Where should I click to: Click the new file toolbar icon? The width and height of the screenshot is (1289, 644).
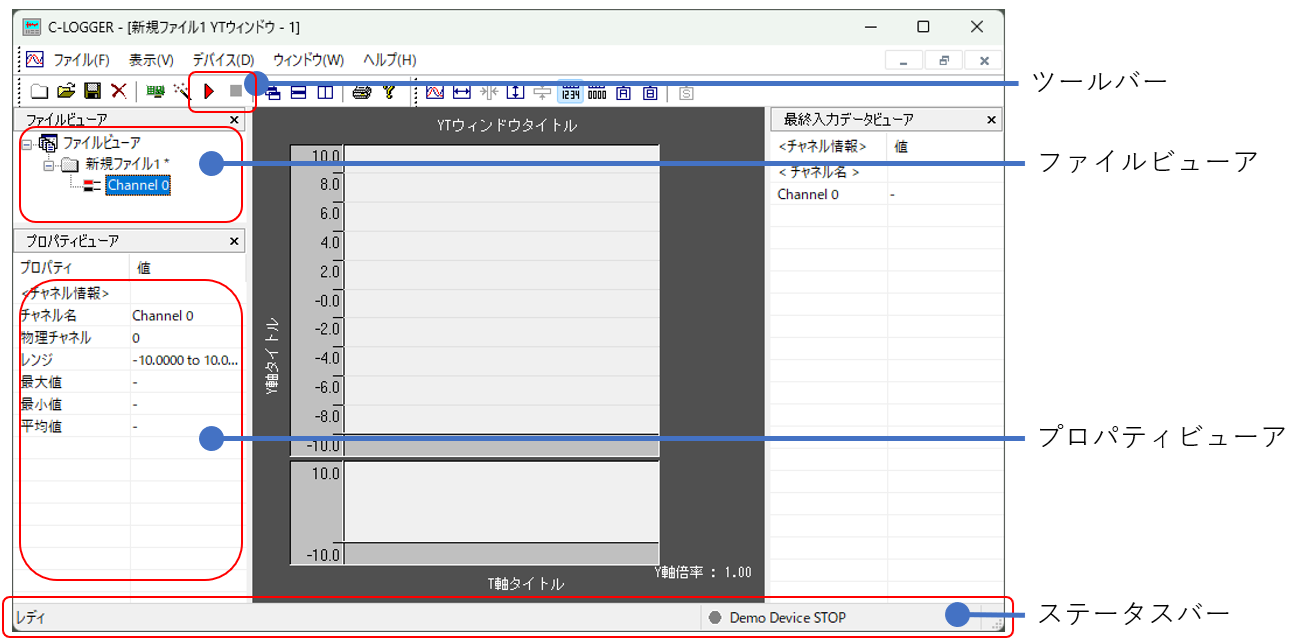coord(39,92)
